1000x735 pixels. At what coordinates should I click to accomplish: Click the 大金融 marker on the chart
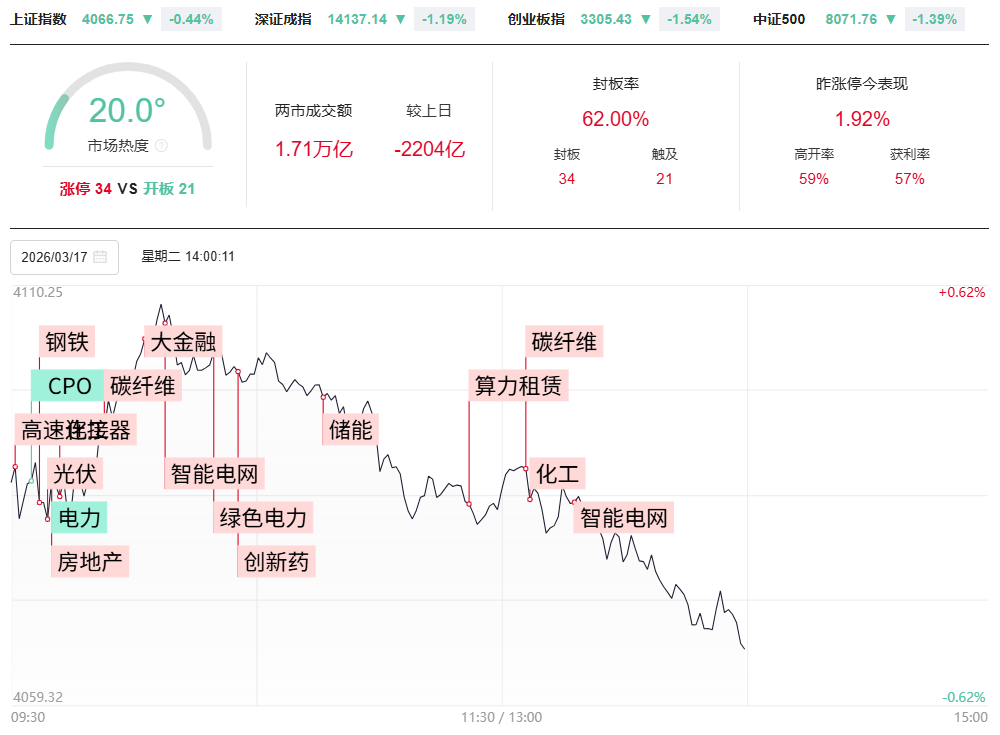(x=183, y=342)
